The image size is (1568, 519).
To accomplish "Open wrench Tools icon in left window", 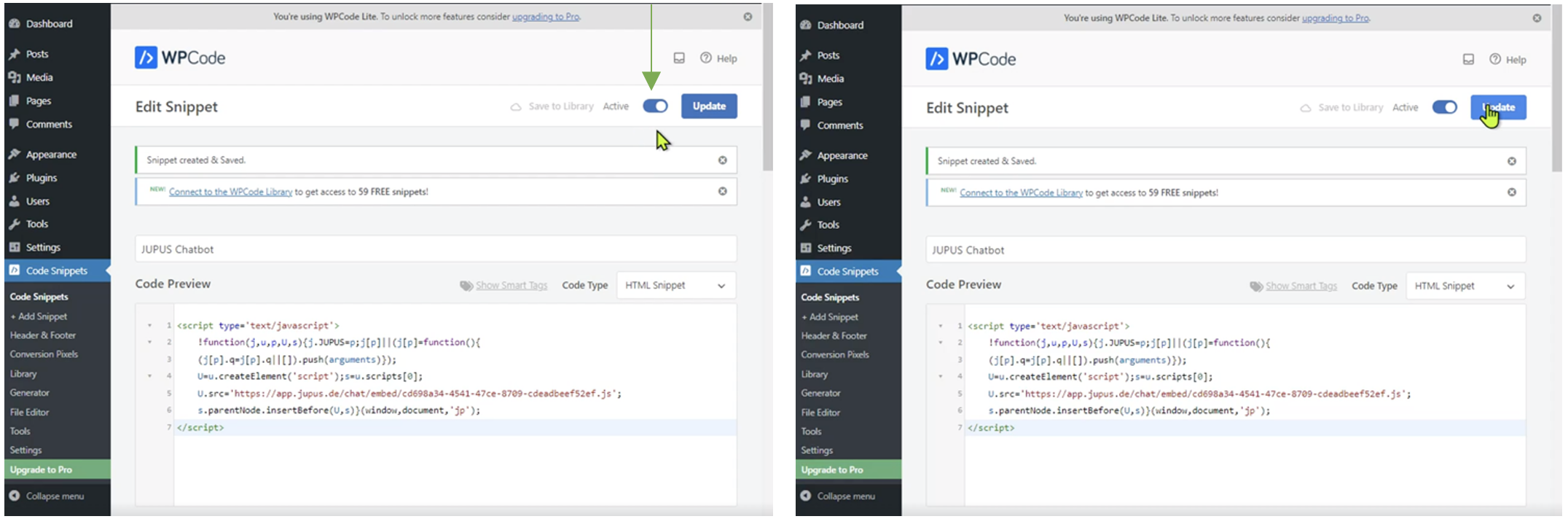I will tap(14, 224).
